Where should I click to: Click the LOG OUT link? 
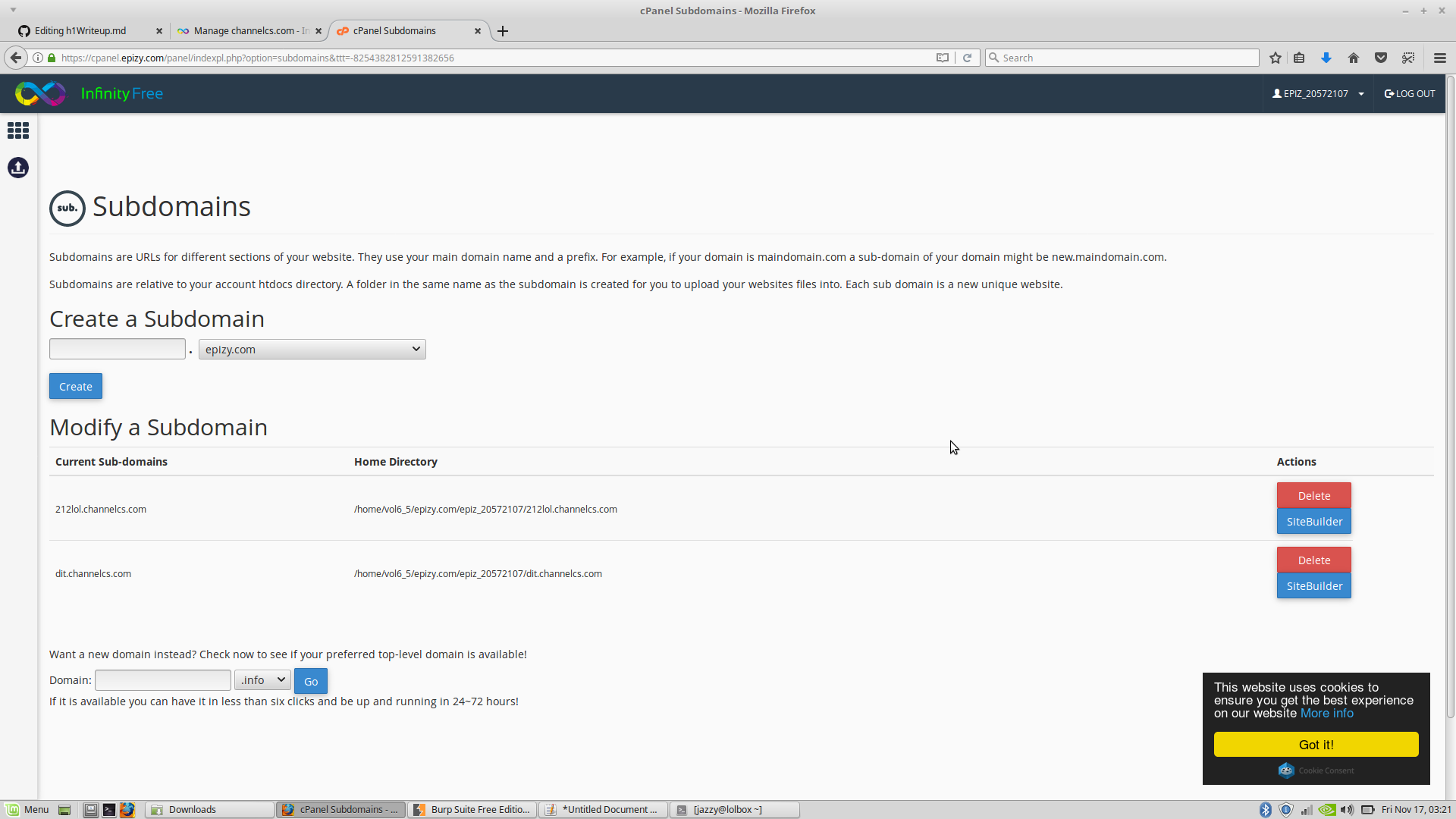[1410, 93]
